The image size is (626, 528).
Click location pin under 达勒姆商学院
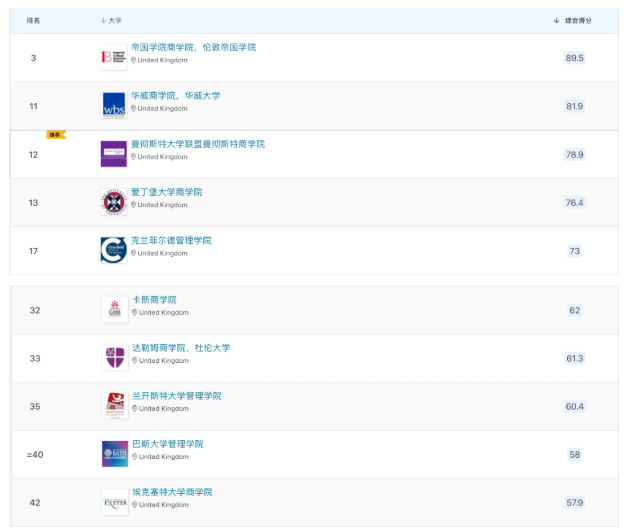point(135,360)
